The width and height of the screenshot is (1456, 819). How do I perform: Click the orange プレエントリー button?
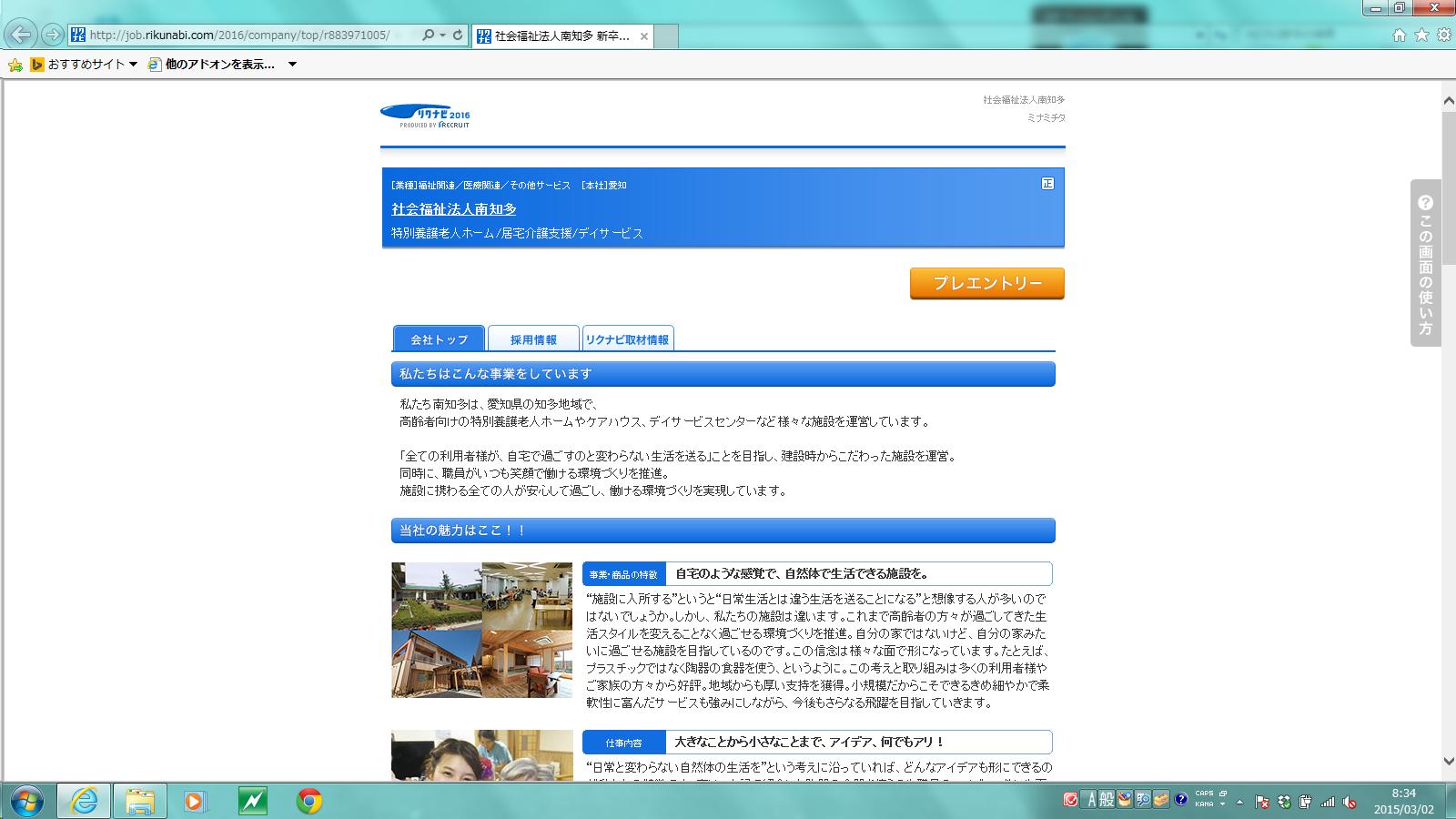click(x=987, y=283)
